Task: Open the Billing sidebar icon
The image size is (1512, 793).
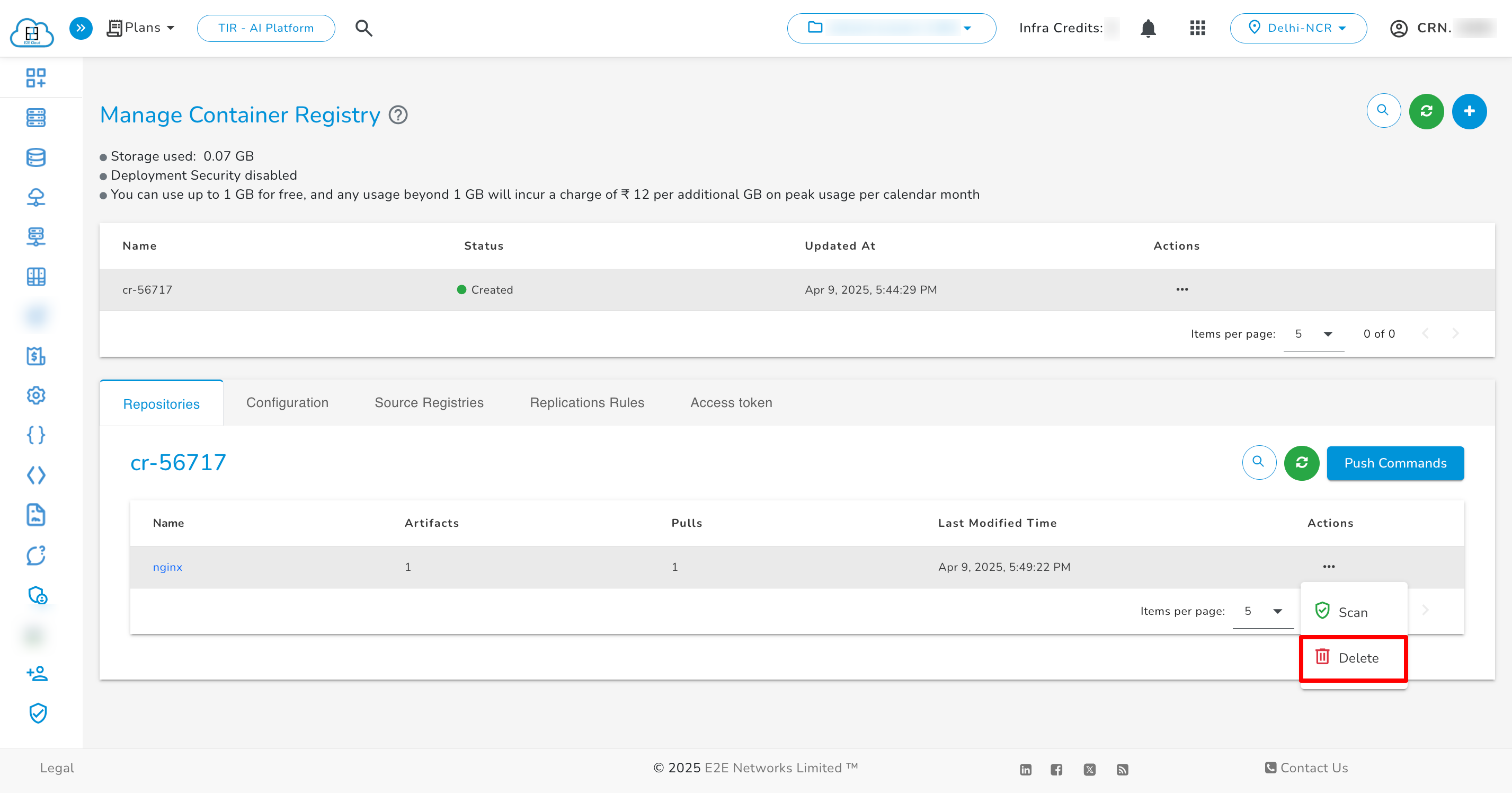Action: point(35,355)
